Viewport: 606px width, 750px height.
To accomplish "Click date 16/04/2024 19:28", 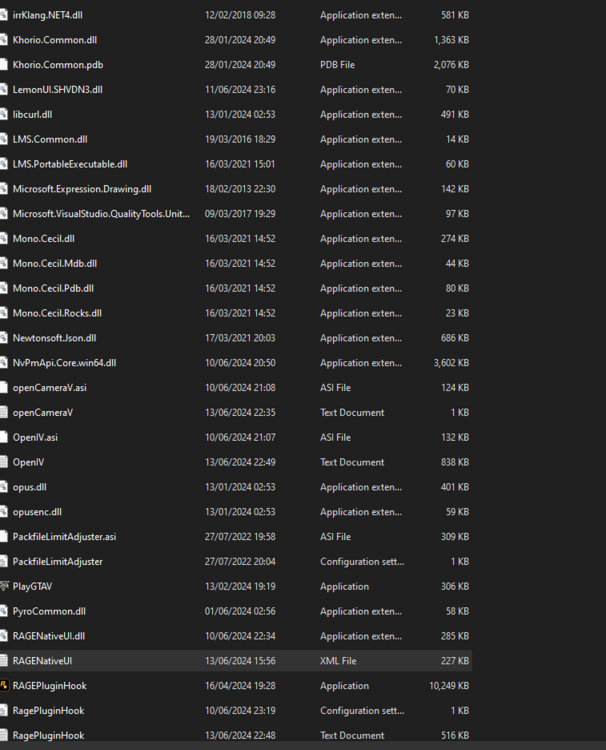I will [x=240, y=686].
